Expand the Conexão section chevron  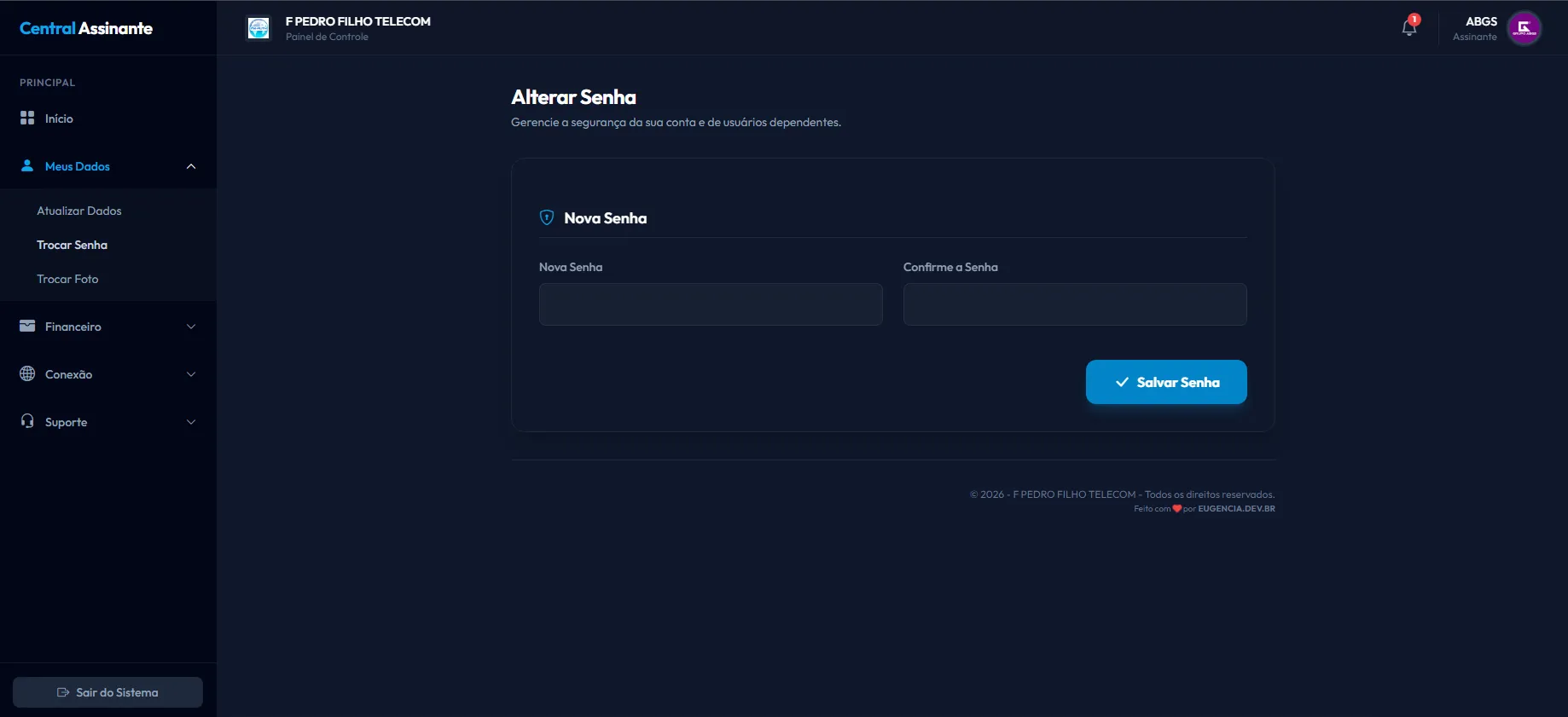point(191,374)
